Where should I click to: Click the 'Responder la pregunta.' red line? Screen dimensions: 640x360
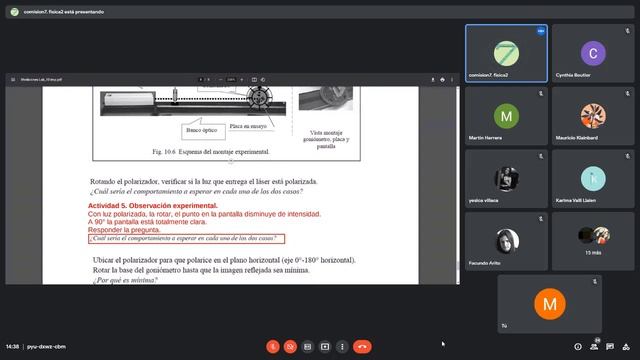tap(124, 230)
